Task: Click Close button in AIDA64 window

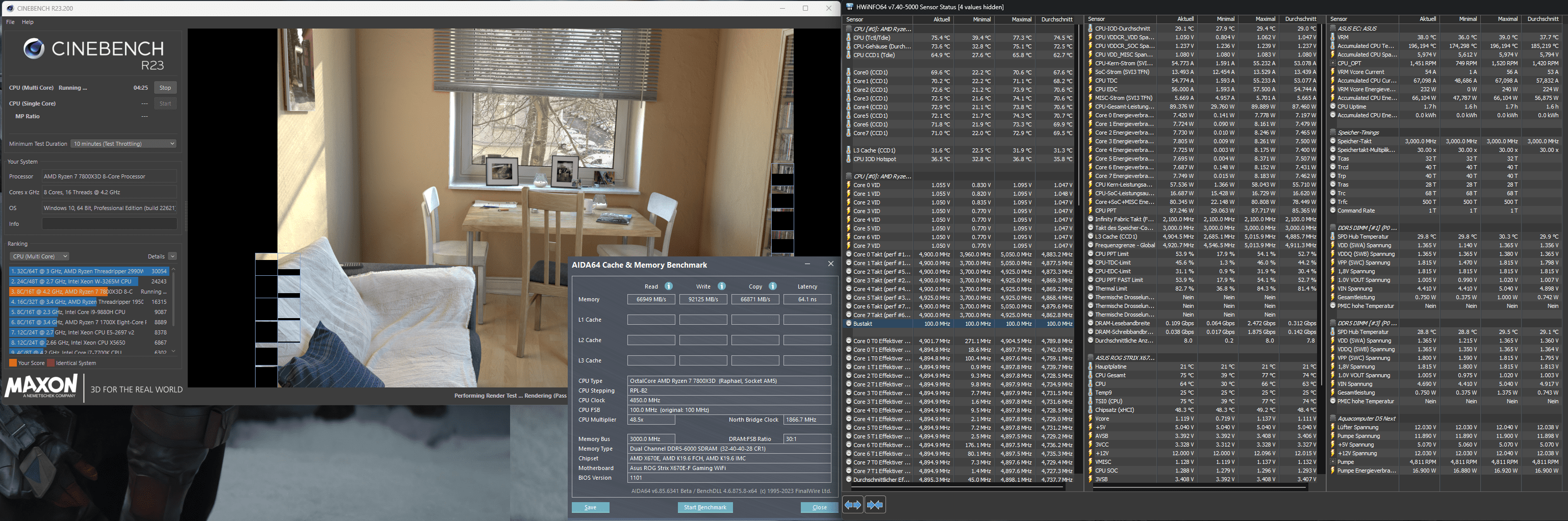Action: [819, 507]
